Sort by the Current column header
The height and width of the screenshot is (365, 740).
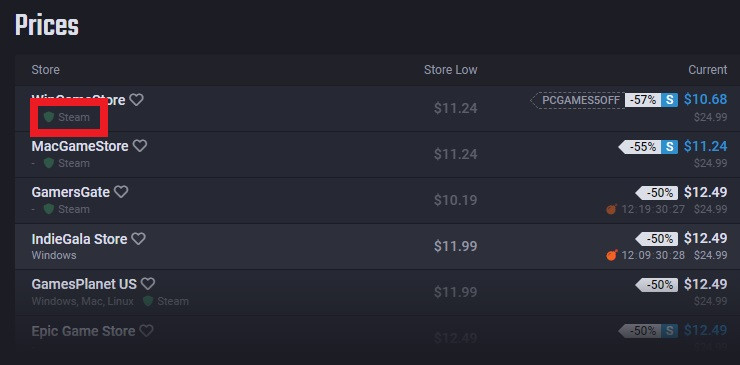click(x=707, y=70)
